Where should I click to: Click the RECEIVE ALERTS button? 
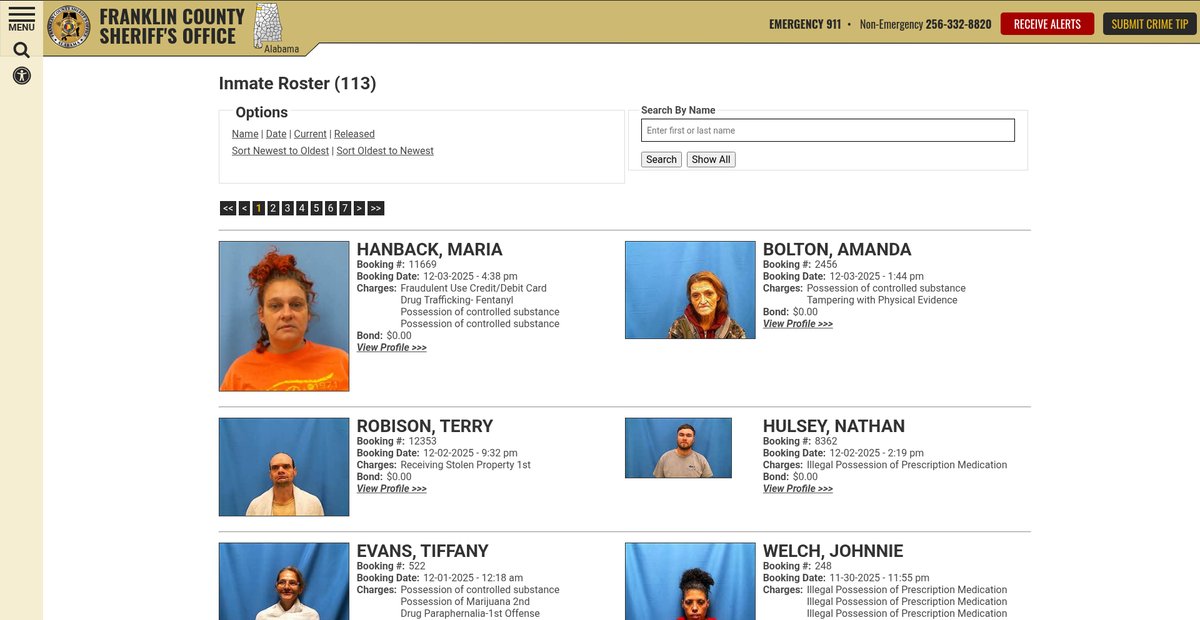click(1047, 24)
